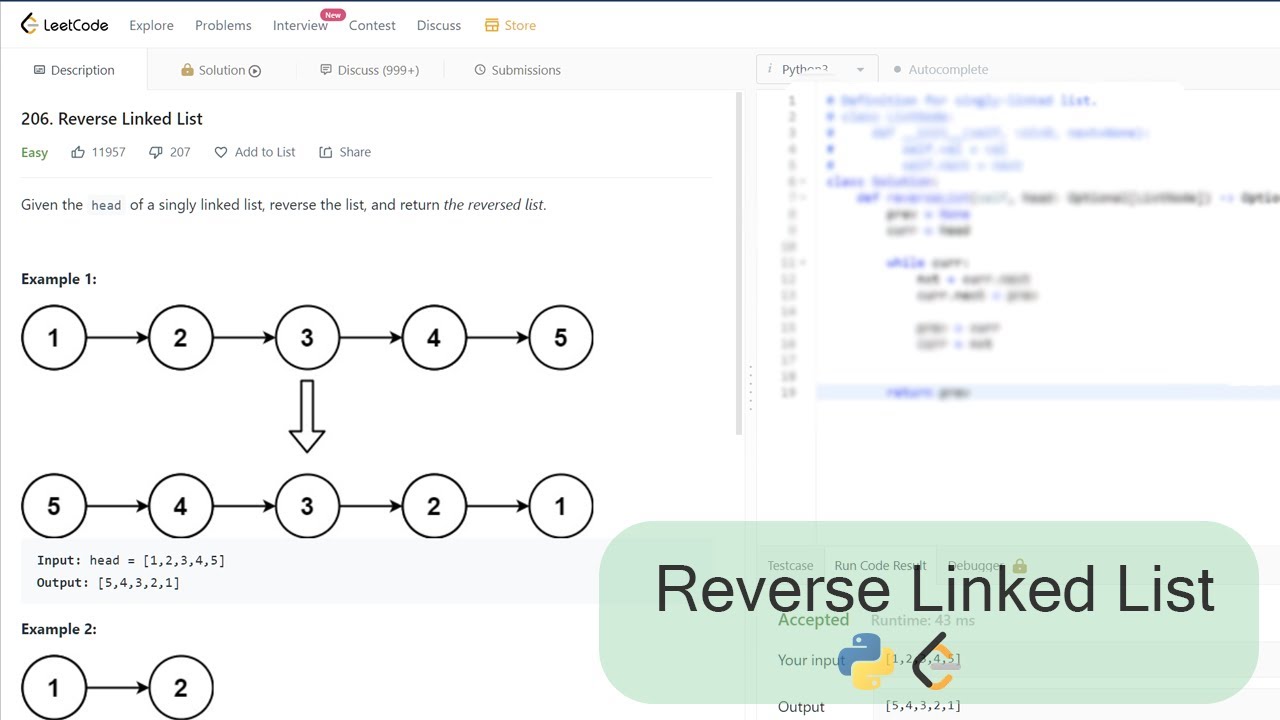
Task: Click the thumbs-up like icon
Action: (78, 152)
